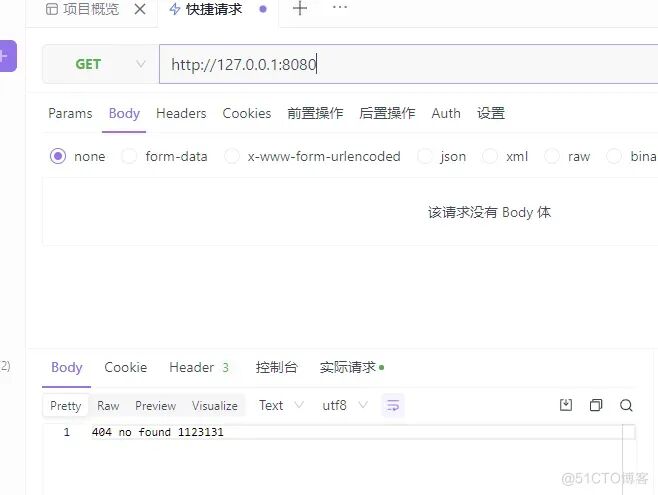
Task: Click the URL input field
Action: pos(408,64)
